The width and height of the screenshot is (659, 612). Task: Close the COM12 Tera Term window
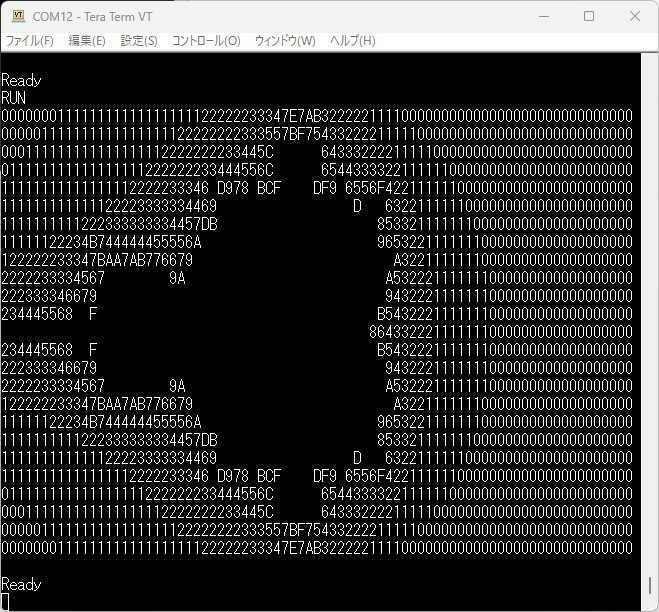pyautogui.click(x=635, y=16)
